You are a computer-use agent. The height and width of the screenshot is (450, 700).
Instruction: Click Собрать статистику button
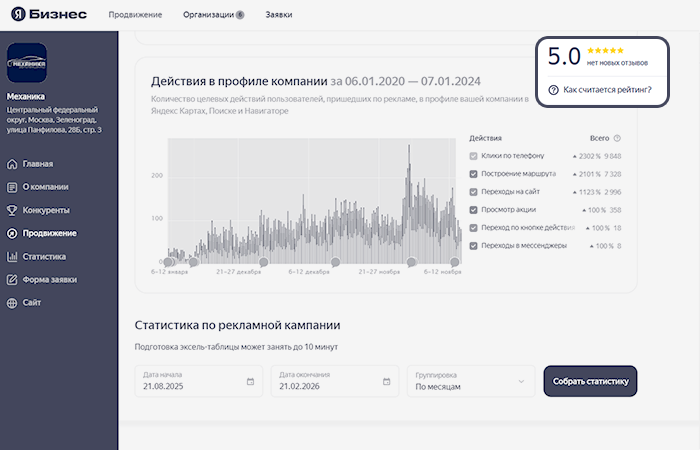(x=590, y=381)
